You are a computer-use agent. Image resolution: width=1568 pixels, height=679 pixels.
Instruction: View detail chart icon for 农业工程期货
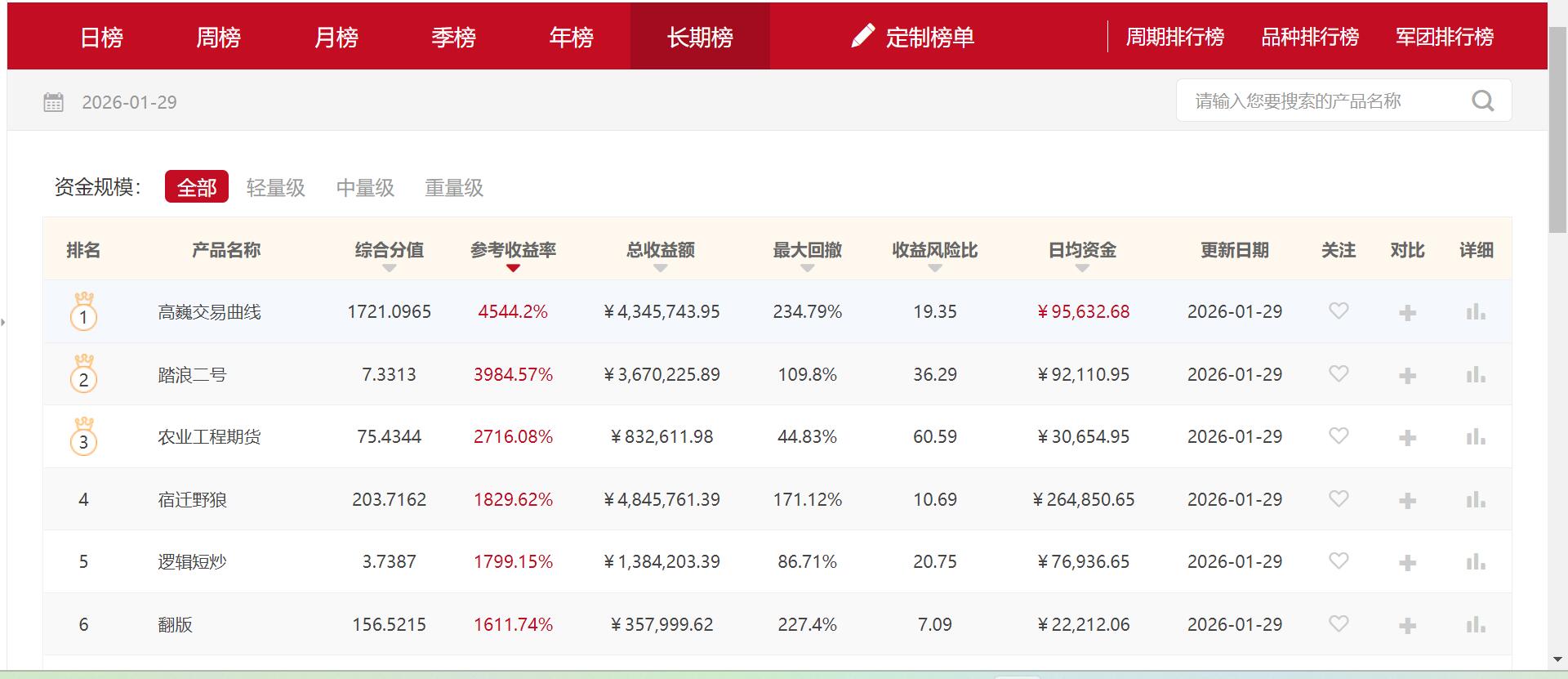click(x=1475, y=437)
